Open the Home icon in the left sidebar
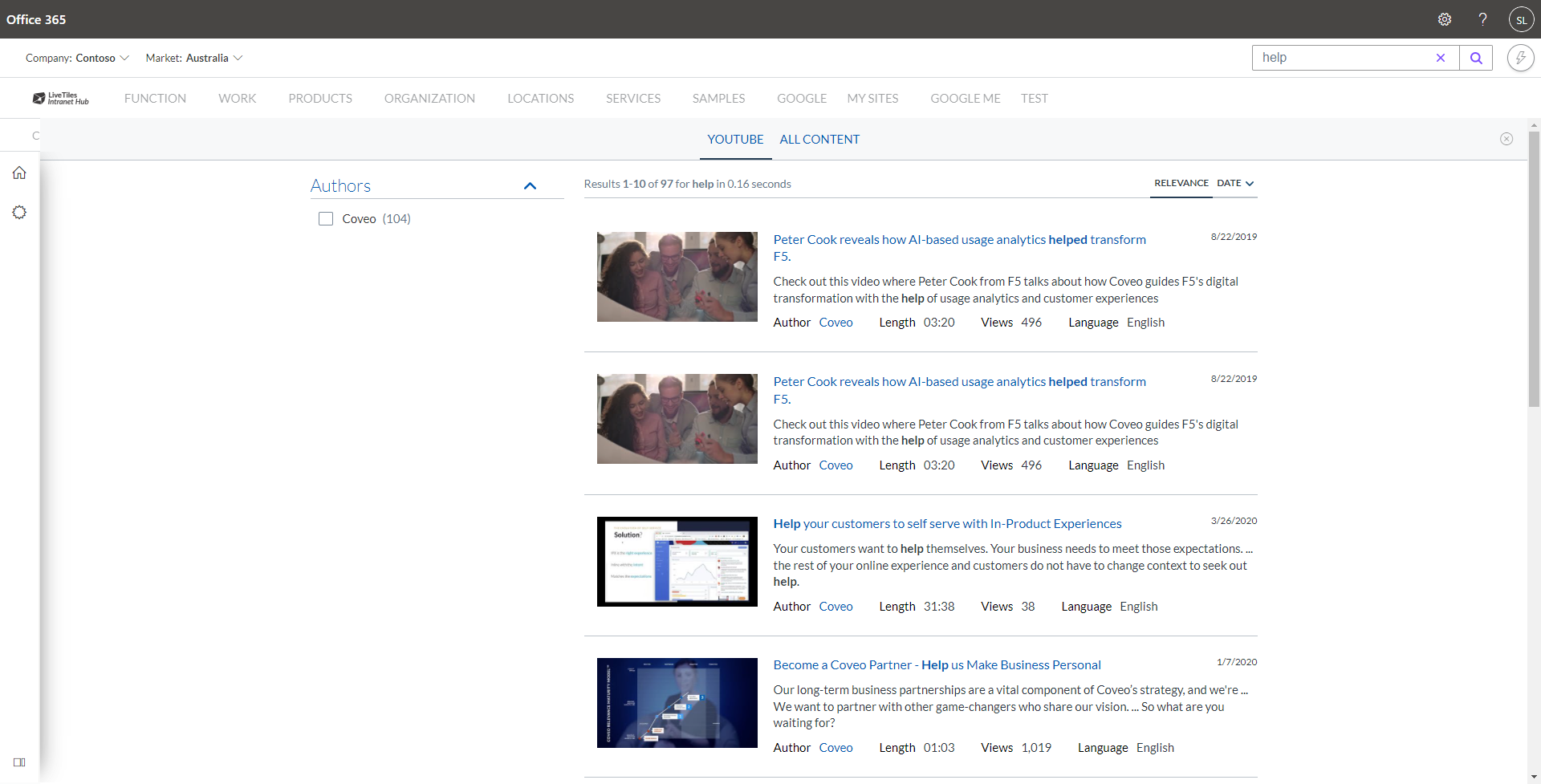 coord(19,173)
